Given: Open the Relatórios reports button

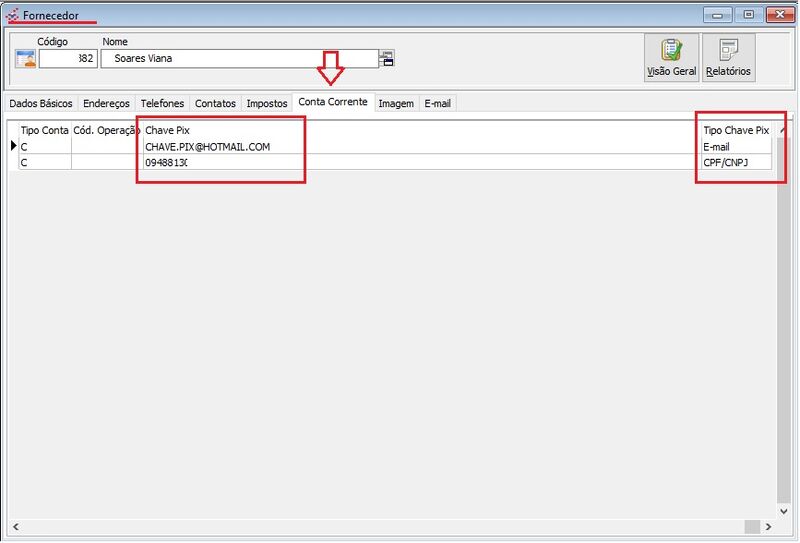Looking at the screenshot, I should [x=728, y=58].
